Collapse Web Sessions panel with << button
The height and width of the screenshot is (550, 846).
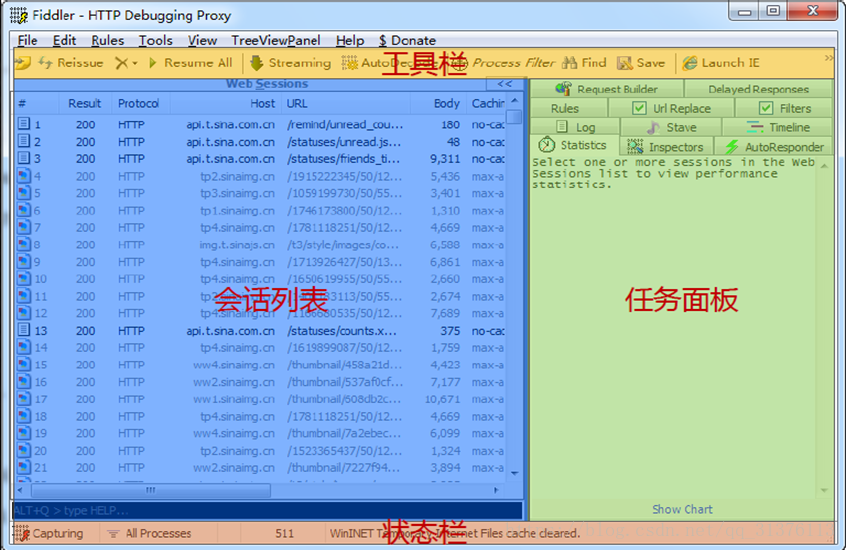(x=505, y=84)
